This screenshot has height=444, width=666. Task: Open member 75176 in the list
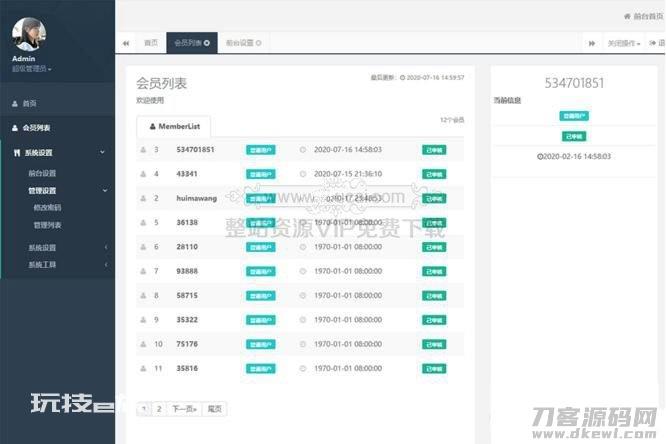tap(187, 344)
